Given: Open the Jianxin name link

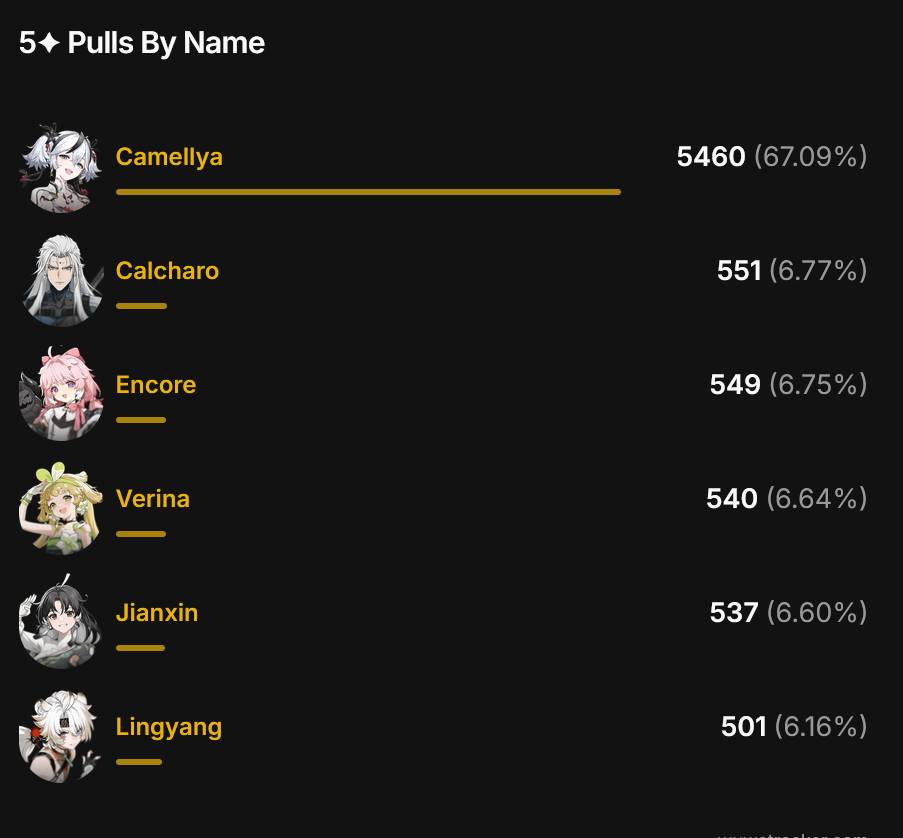Looking at the screenshot, I should (157, 613).
